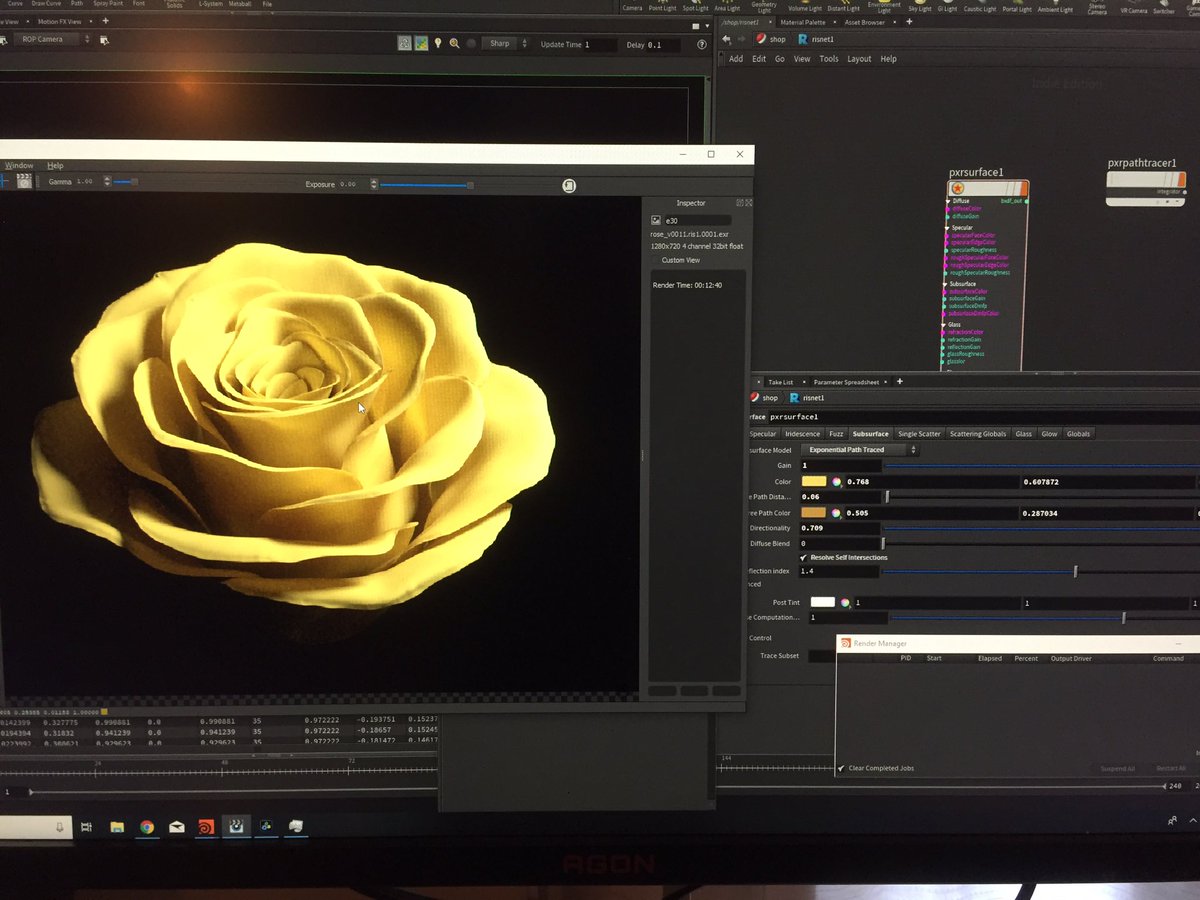Switch to the Single Scatter parameter tab
The width and height of the screenshot is (1200, 900).
(x=919, y=434)
